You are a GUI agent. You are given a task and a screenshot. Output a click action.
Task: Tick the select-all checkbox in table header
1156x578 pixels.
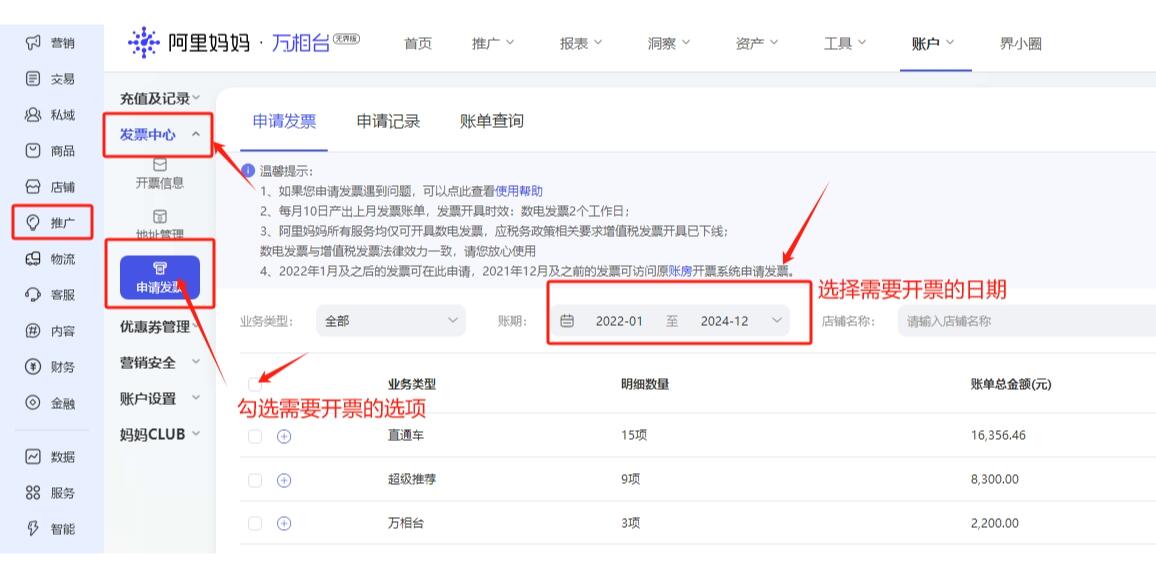click(x=255, y=384)
